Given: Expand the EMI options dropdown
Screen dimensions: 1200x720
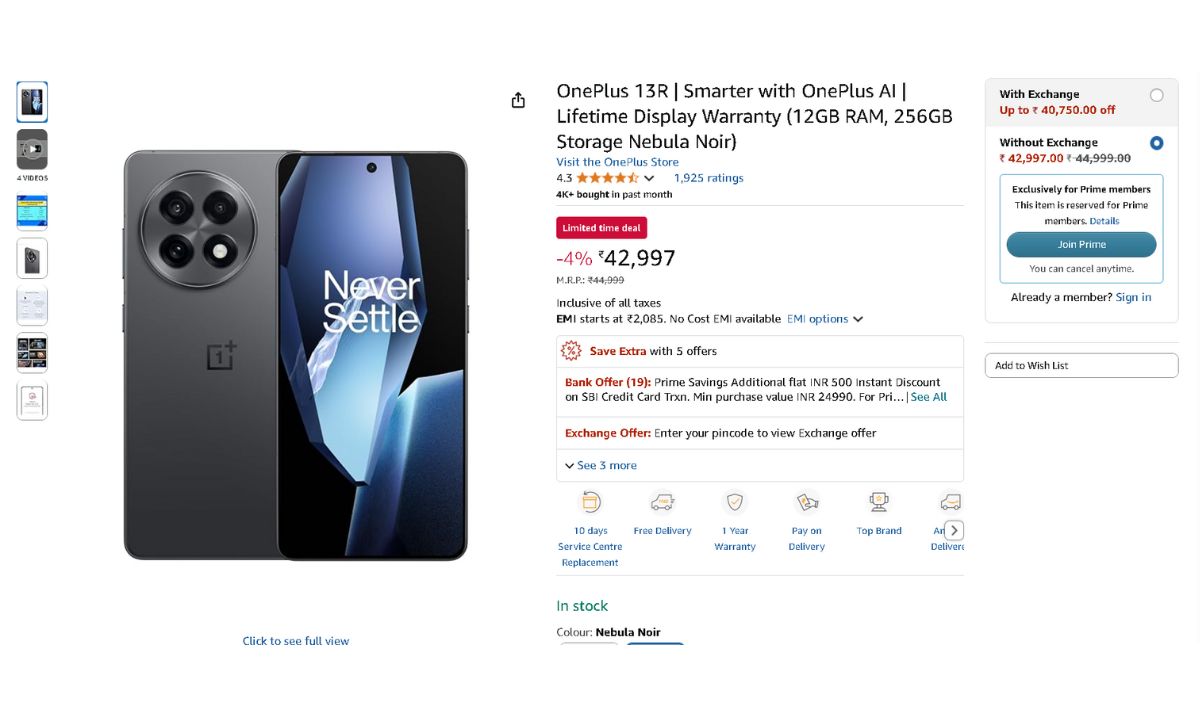Looking at the screenshot, I should pyautogui.click(x=824, y=319).
